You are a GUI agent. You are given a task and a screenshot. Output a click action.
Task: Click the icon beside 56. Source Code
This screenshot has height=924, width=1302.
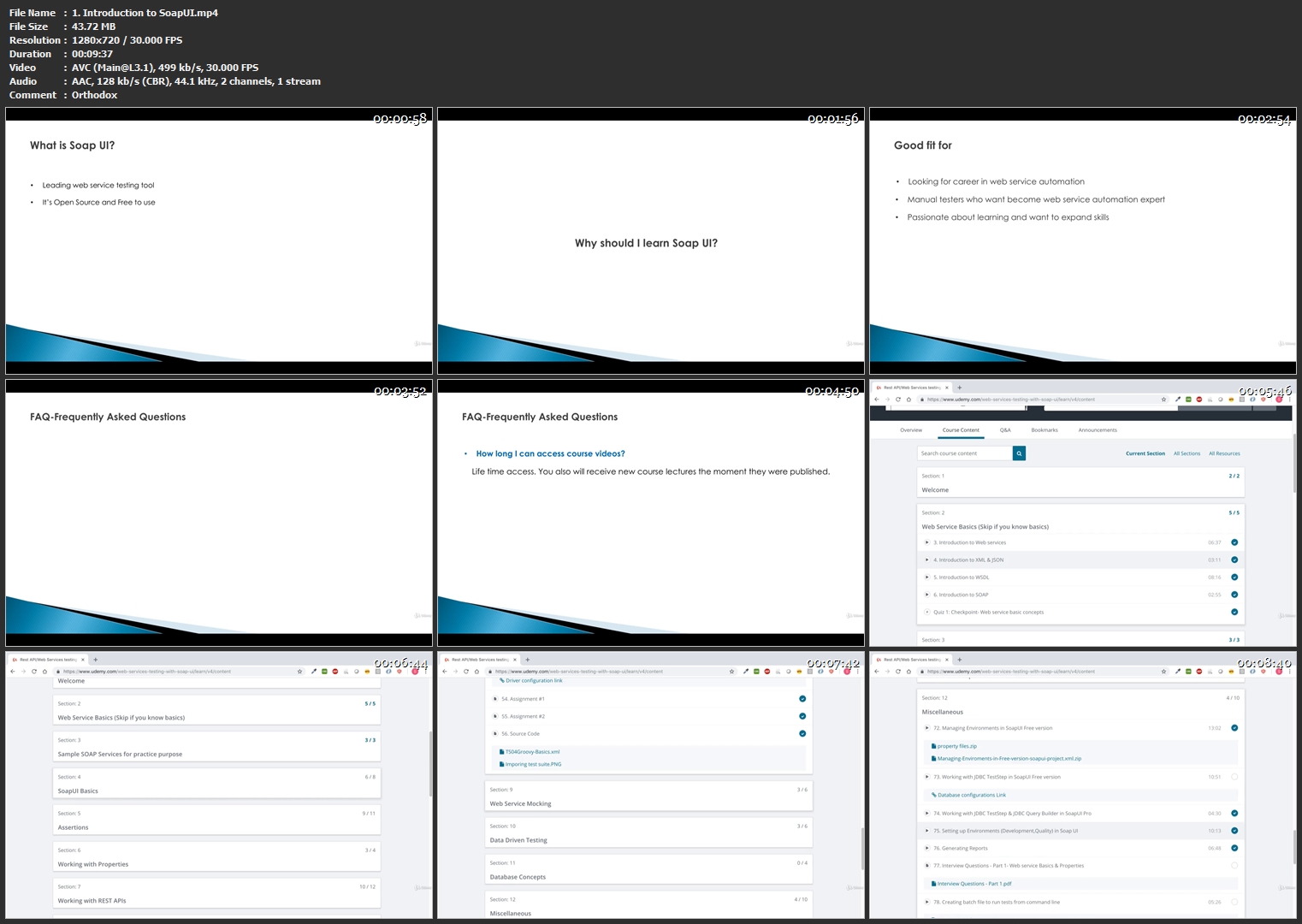(494, 733)
